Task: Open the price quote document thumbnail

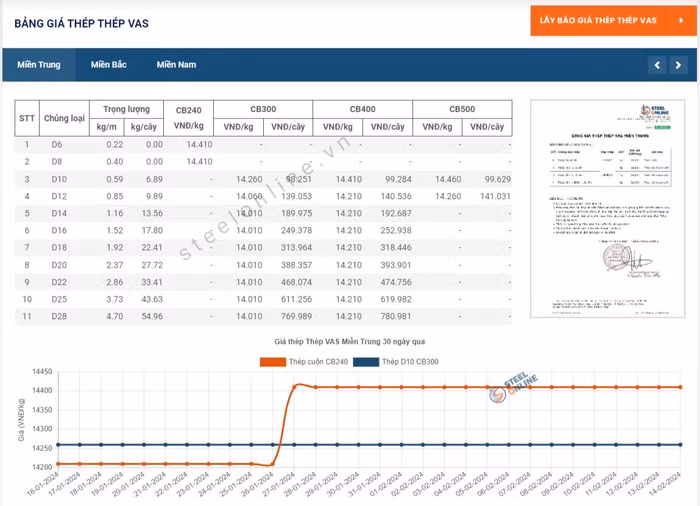Action: pos(607,208)
